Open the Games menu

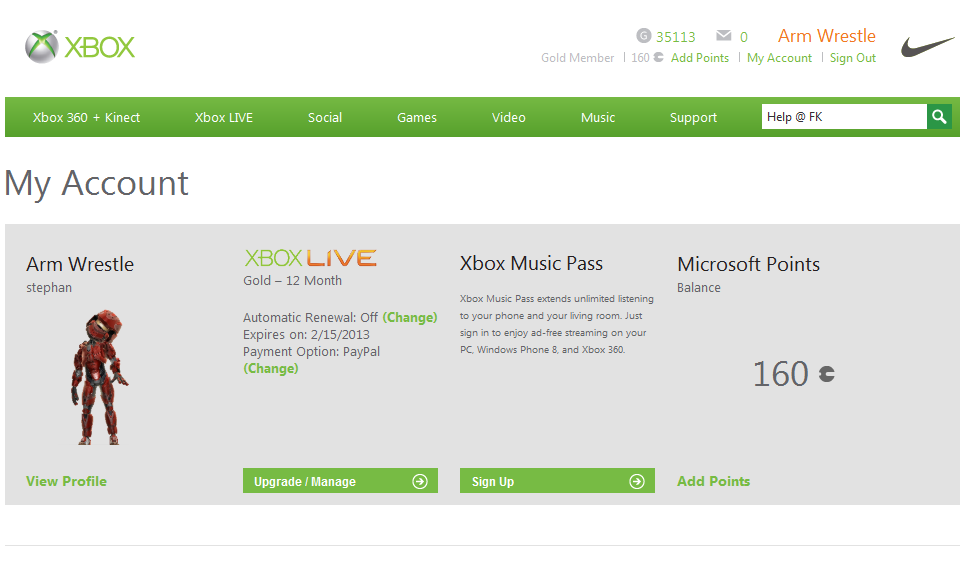tap(417, 117)
